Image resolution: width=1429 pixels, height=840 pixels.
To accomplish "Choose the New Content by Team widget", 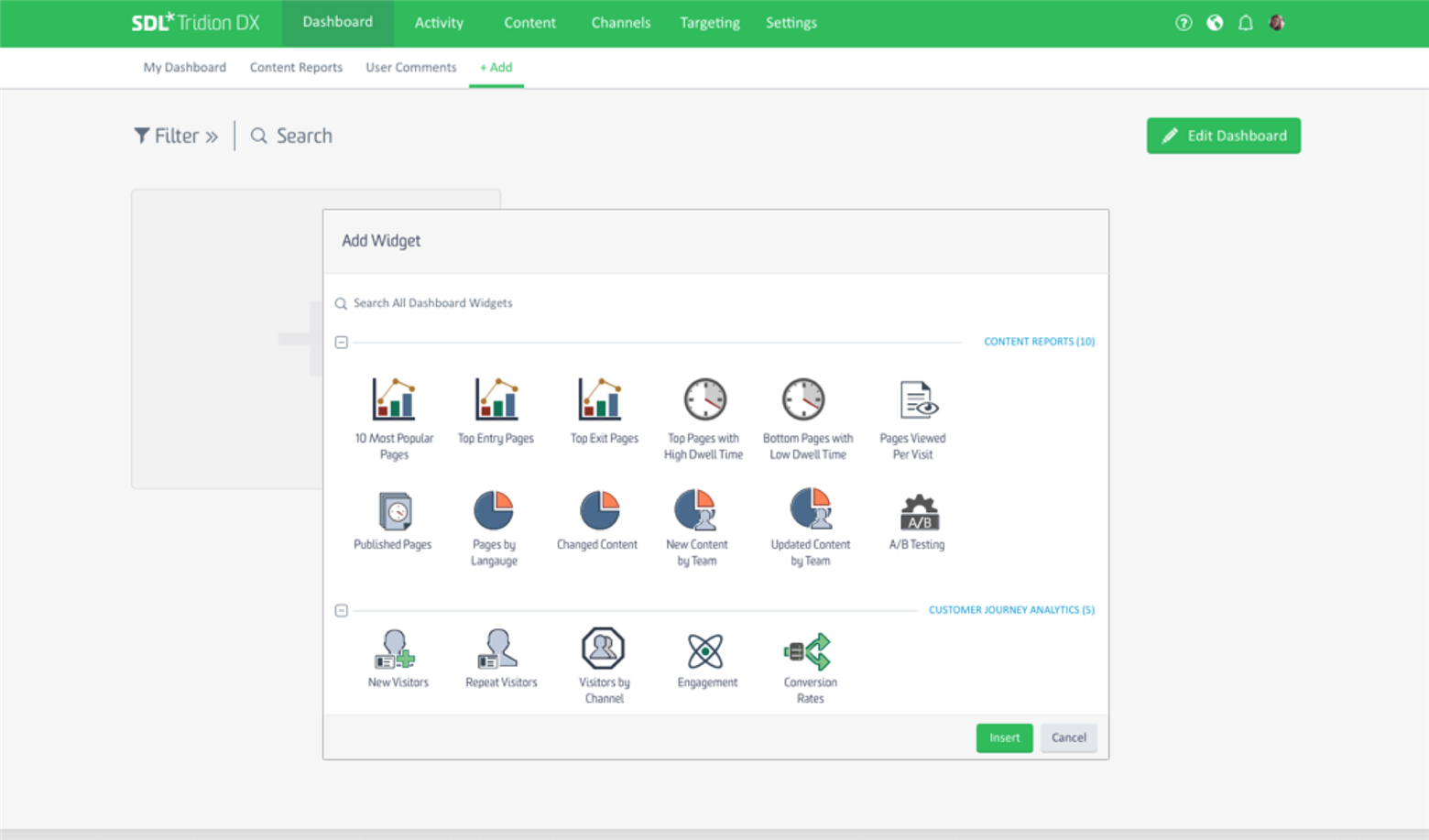I will pyautogui.click(x=697, y=528).
